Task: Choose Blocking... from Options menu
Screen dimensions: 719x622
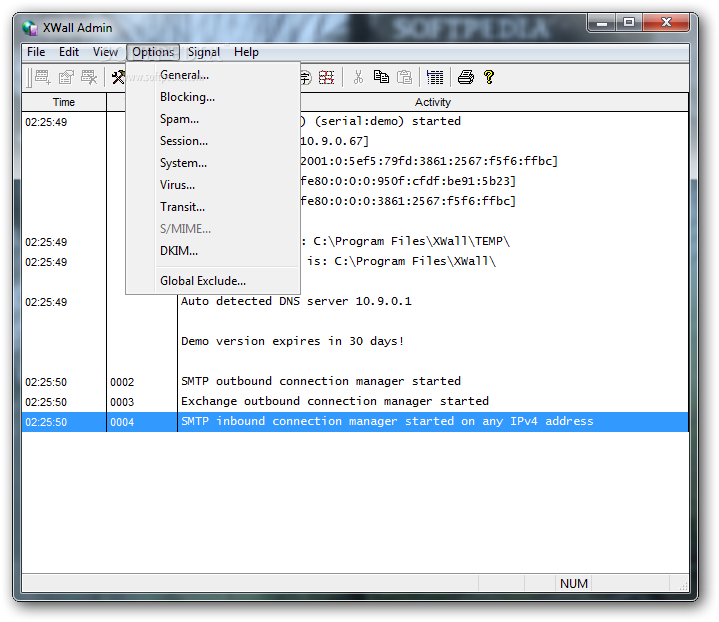Action: point(213,97)
